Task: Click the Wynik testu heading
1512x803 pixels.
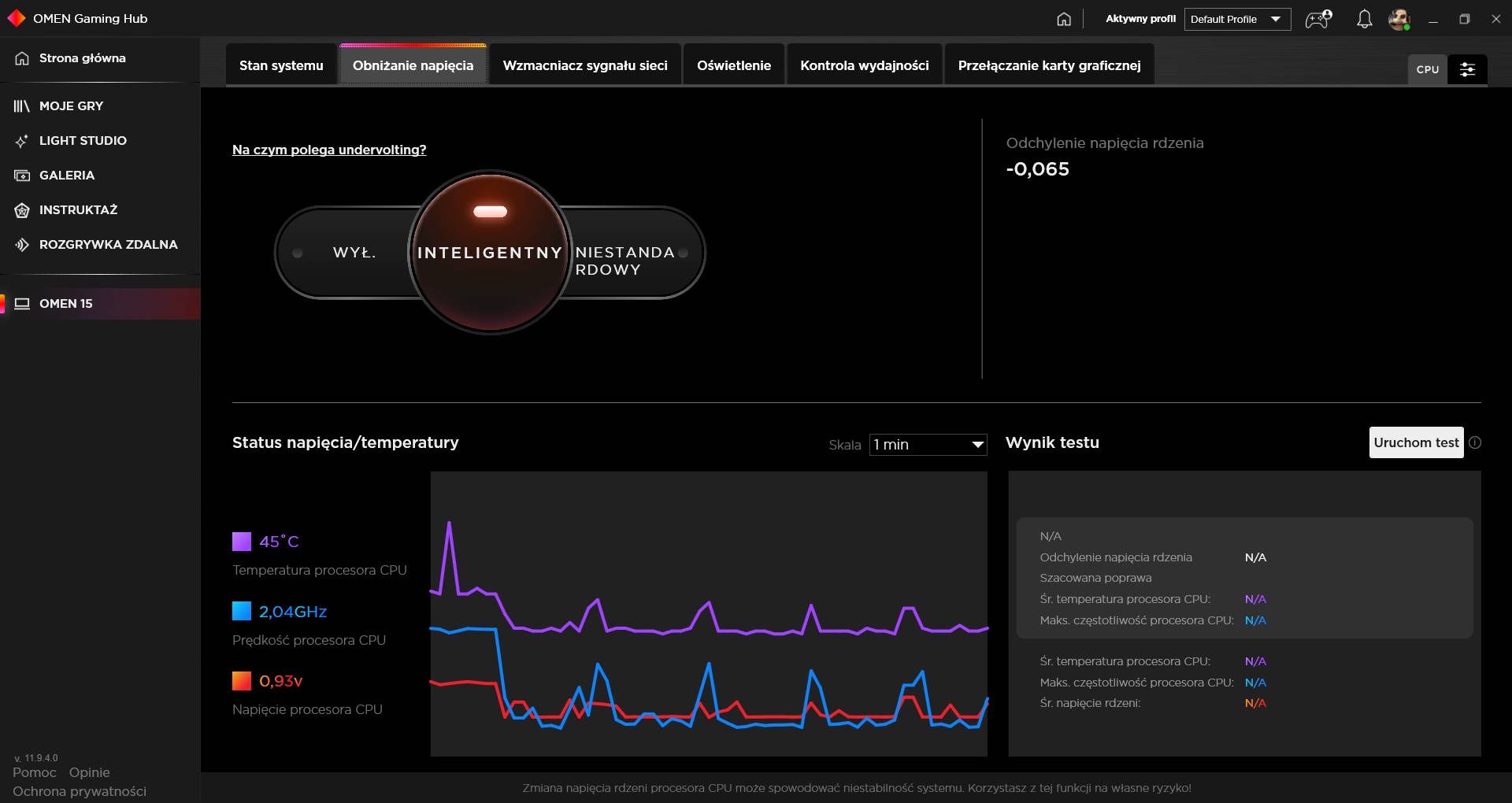Action: click(1052, 442)
